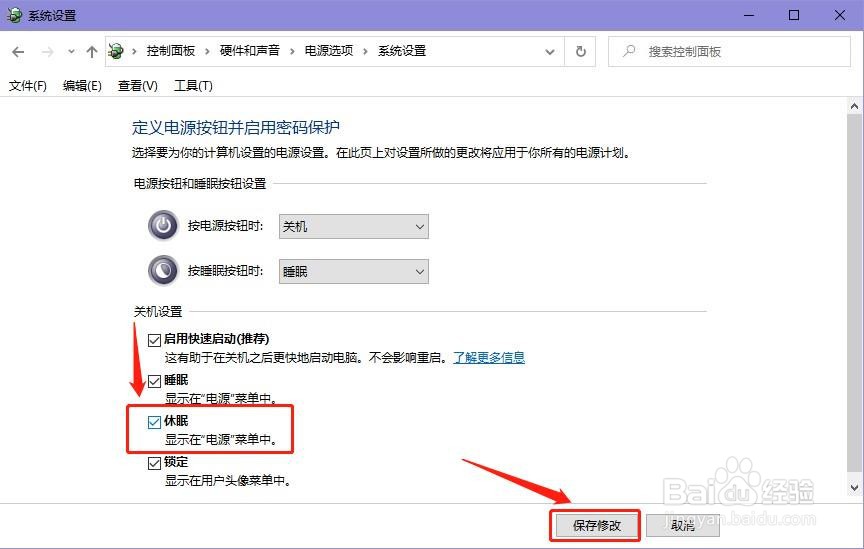Go up one level with up arrow
The height and width of the screenshot is (549, 864).
click(x=91, y=52)
